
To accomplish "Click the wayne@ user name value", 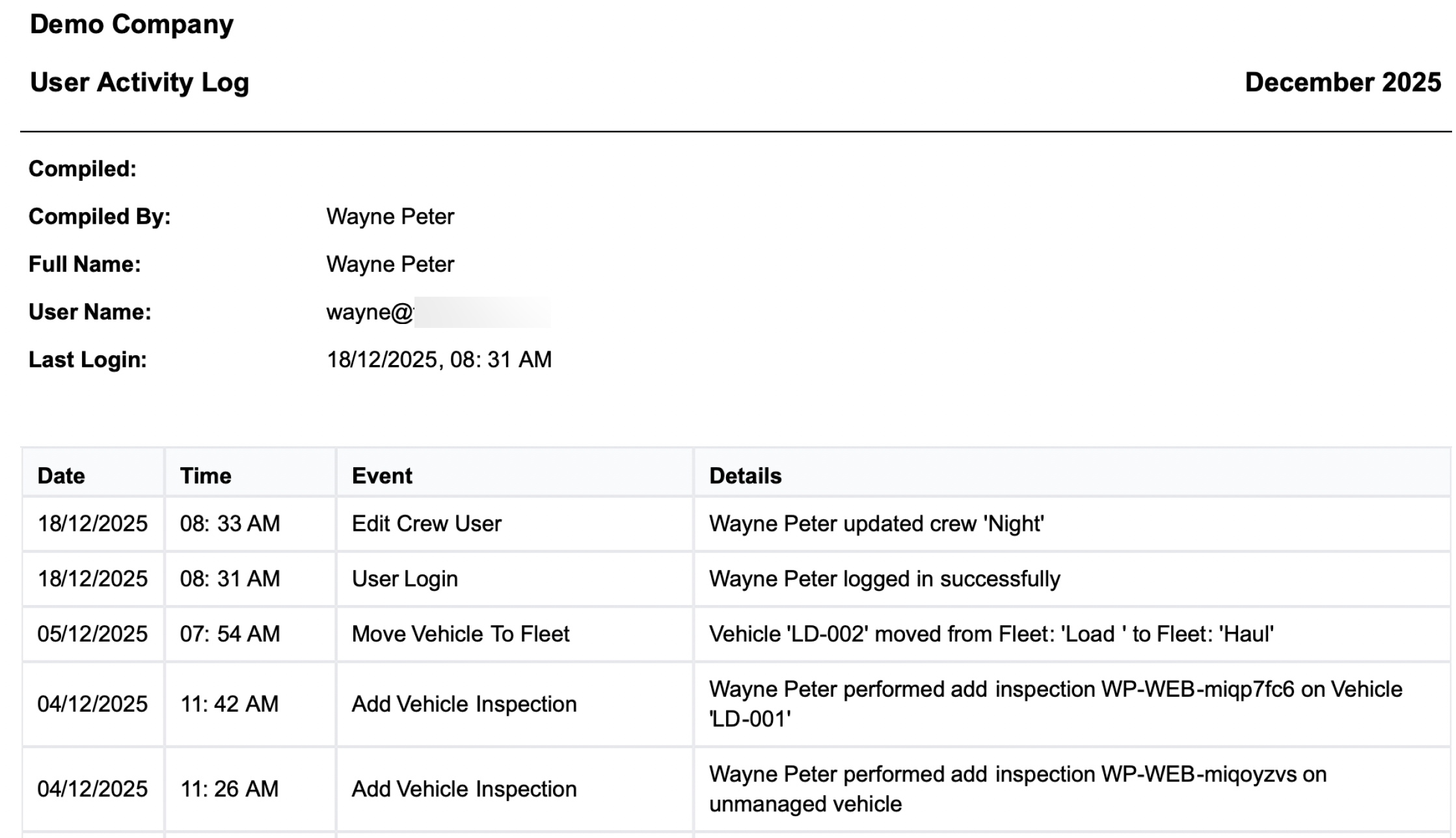I will pyautogui.click(x=369, y=312).
